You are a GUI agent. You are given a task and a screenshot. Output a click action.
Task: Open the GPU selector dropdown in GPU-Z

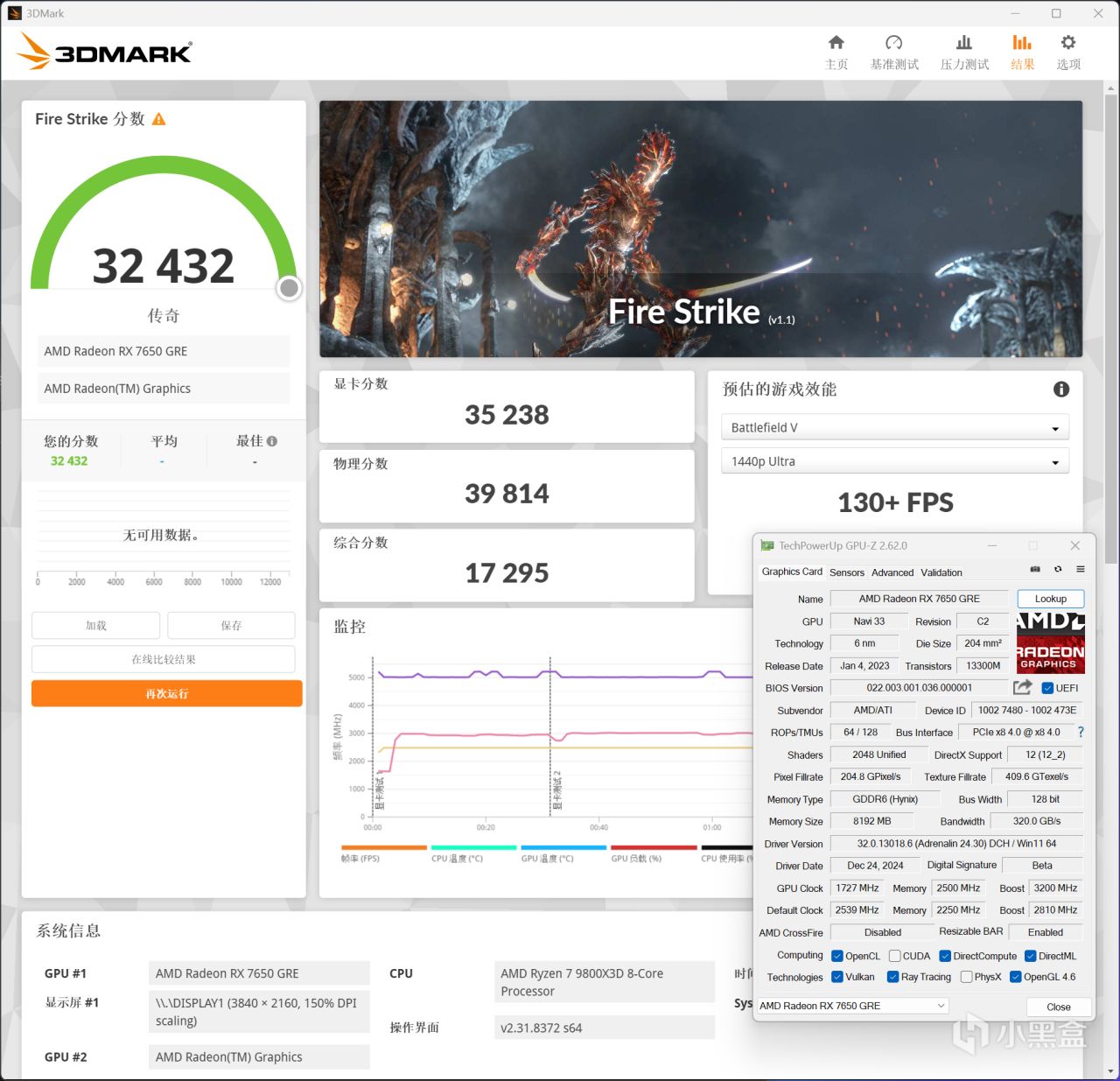coord(852,1006)
